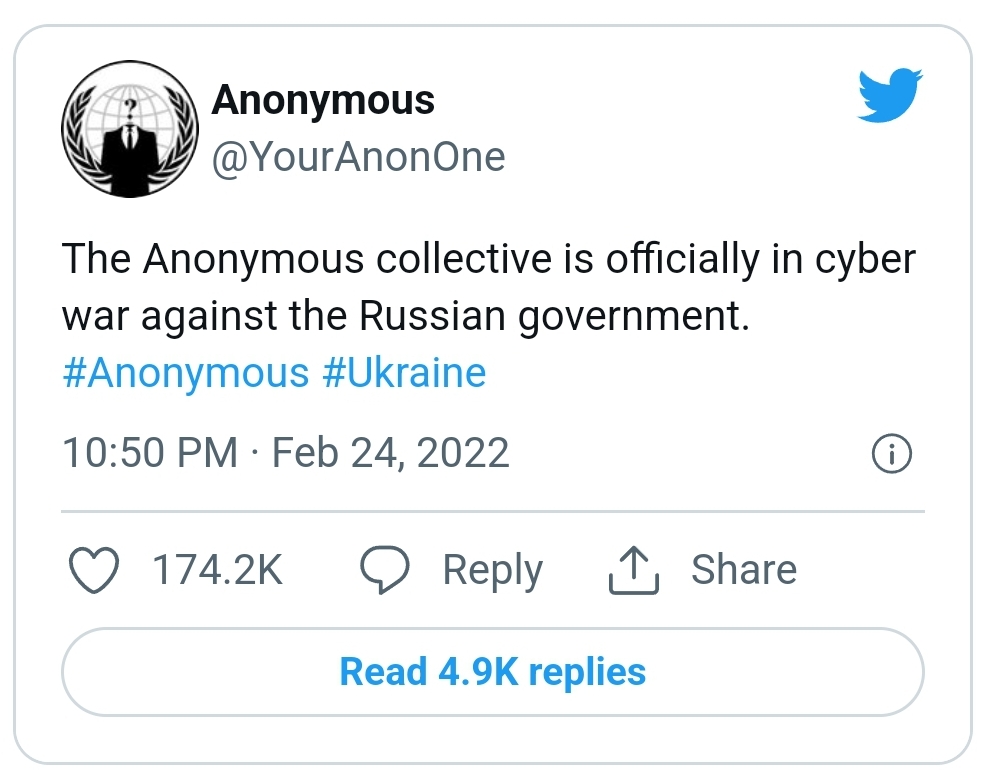Click the divider line above the like count

coord(492,512)
